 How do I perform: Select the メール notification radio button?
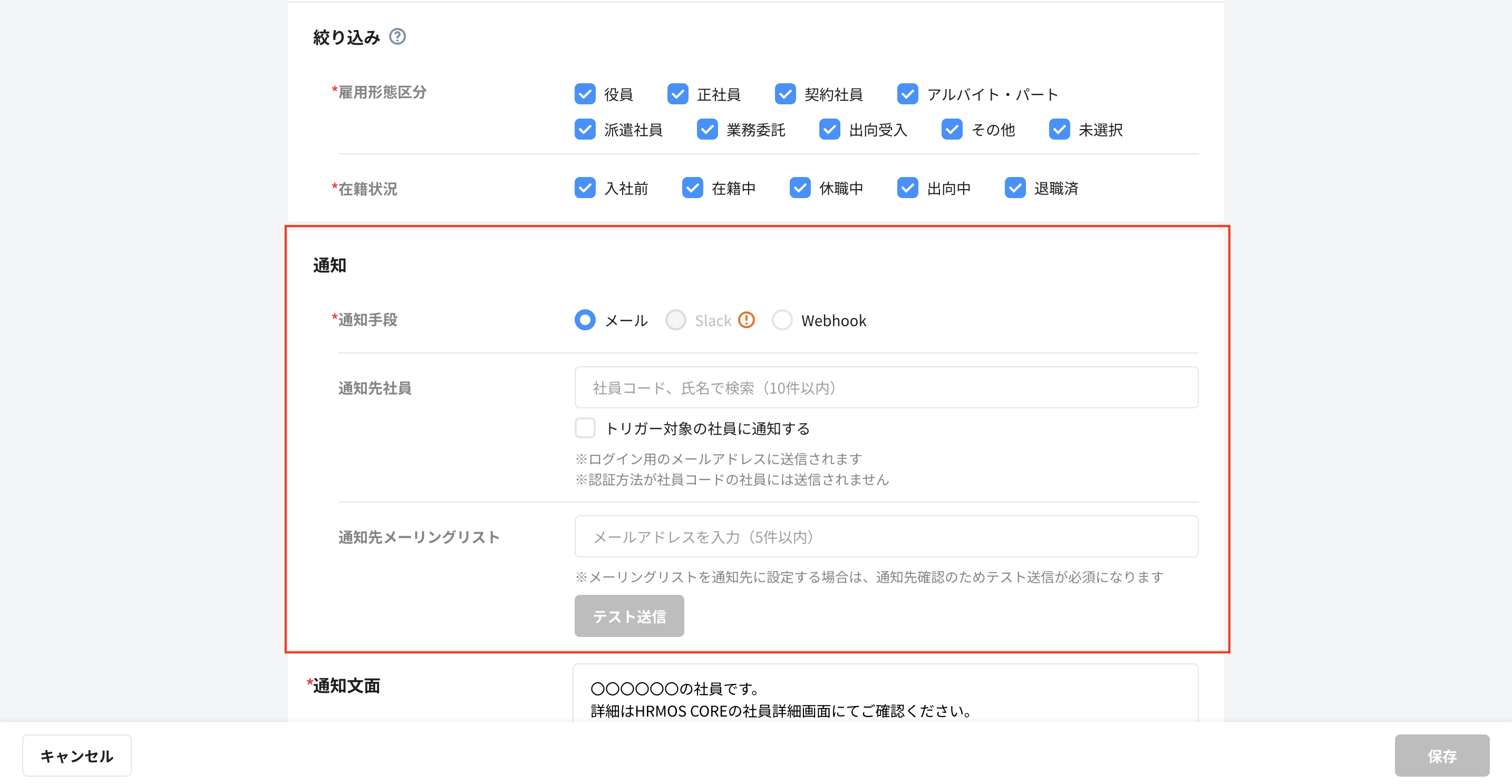pyautogui.click(x=585, y=320)
